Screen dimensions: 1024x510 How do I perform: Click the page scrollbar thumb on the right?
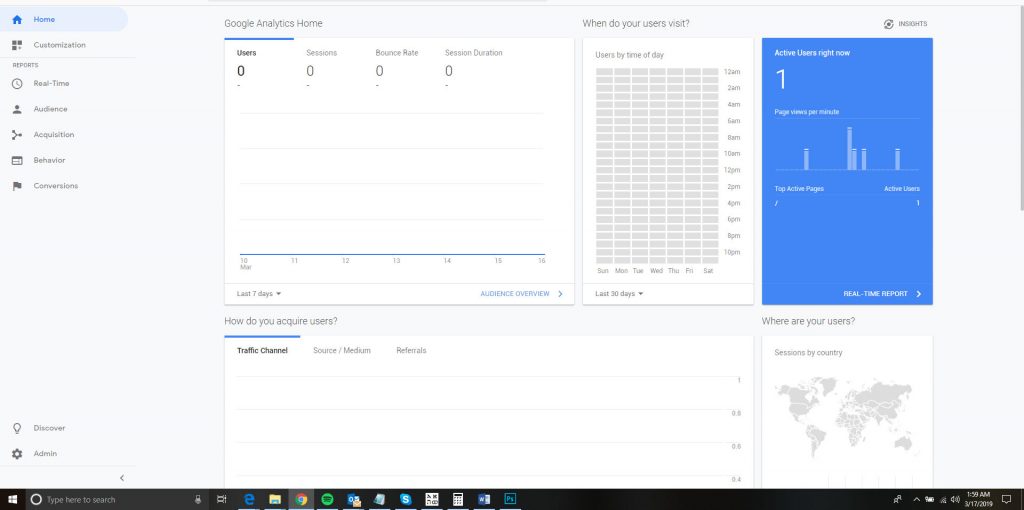[1020, 108]
